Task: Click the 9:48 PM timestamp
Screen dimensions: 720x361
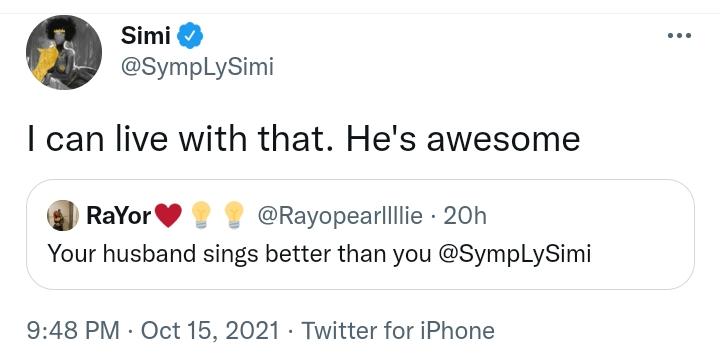Action: (73, 331)
